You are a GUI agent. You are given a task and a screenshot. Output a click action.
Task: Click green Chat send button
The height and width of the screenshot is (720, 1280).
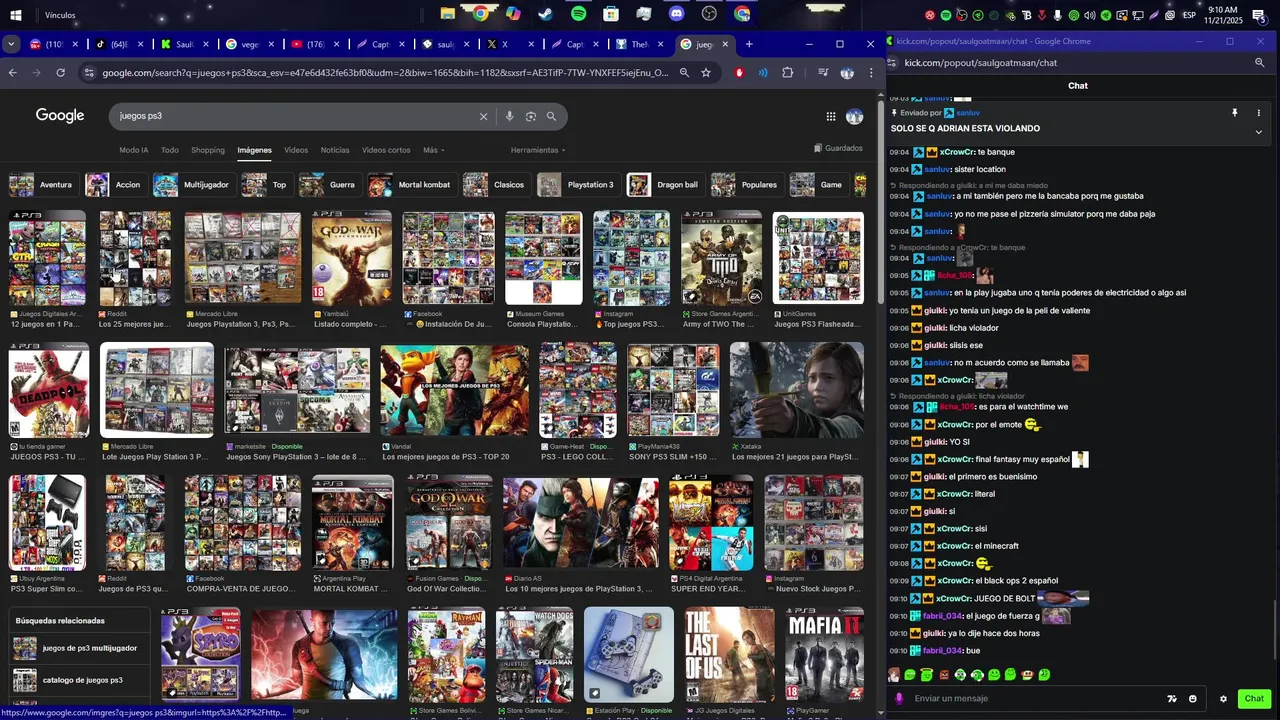pyautogui.click(x=1254, y=699)
